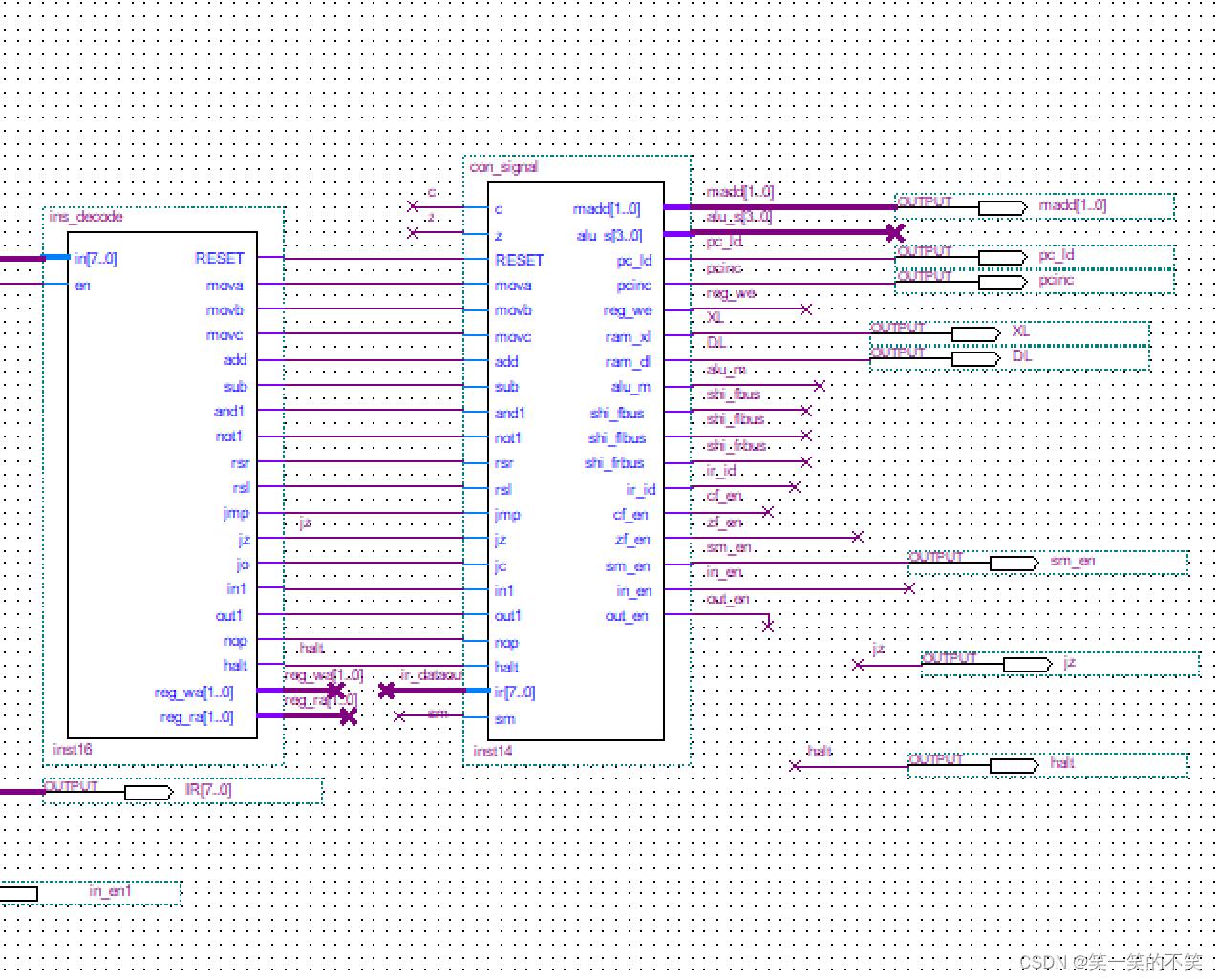Select not1 port on ins_decode block

pyautogui.click(x=229, y=437)
